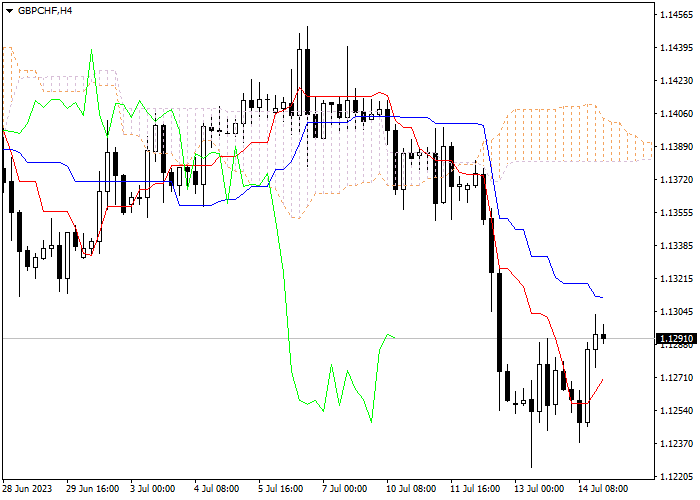Click the GBPCHF,H4 chart title

tap(45, 11)
